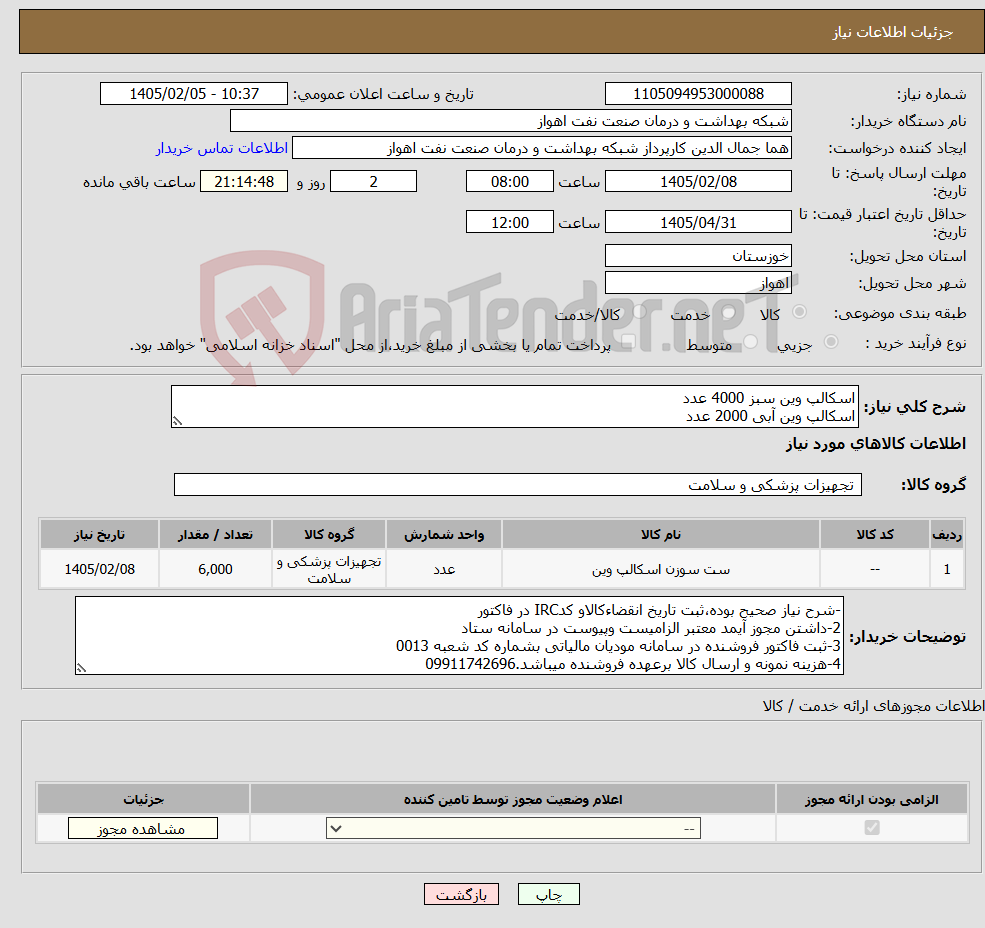Click the جزئیات اطلاعات نیاز page title
This screenshot has width=985, height=928.
(893, 32)
